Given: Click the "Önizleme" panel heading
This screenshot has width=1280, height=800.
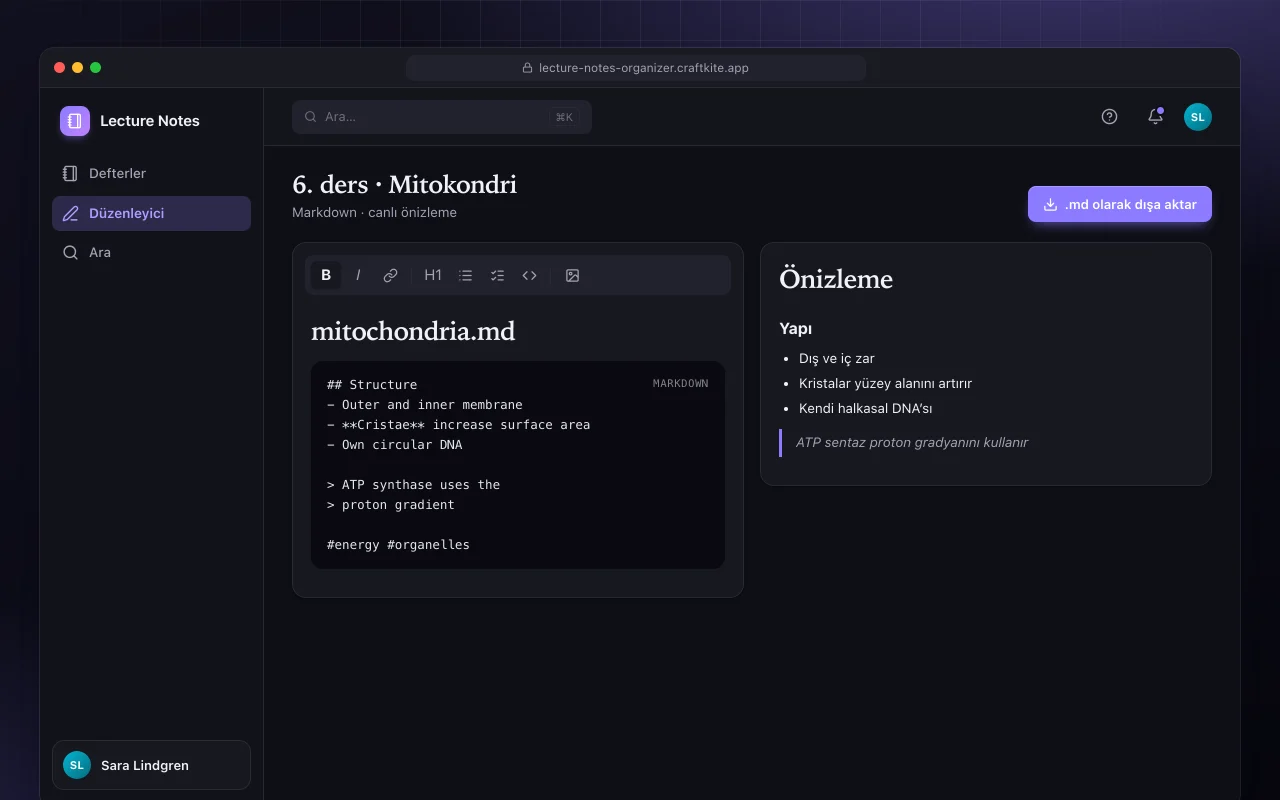Looking at the screenshot, I should coord(836,279).
